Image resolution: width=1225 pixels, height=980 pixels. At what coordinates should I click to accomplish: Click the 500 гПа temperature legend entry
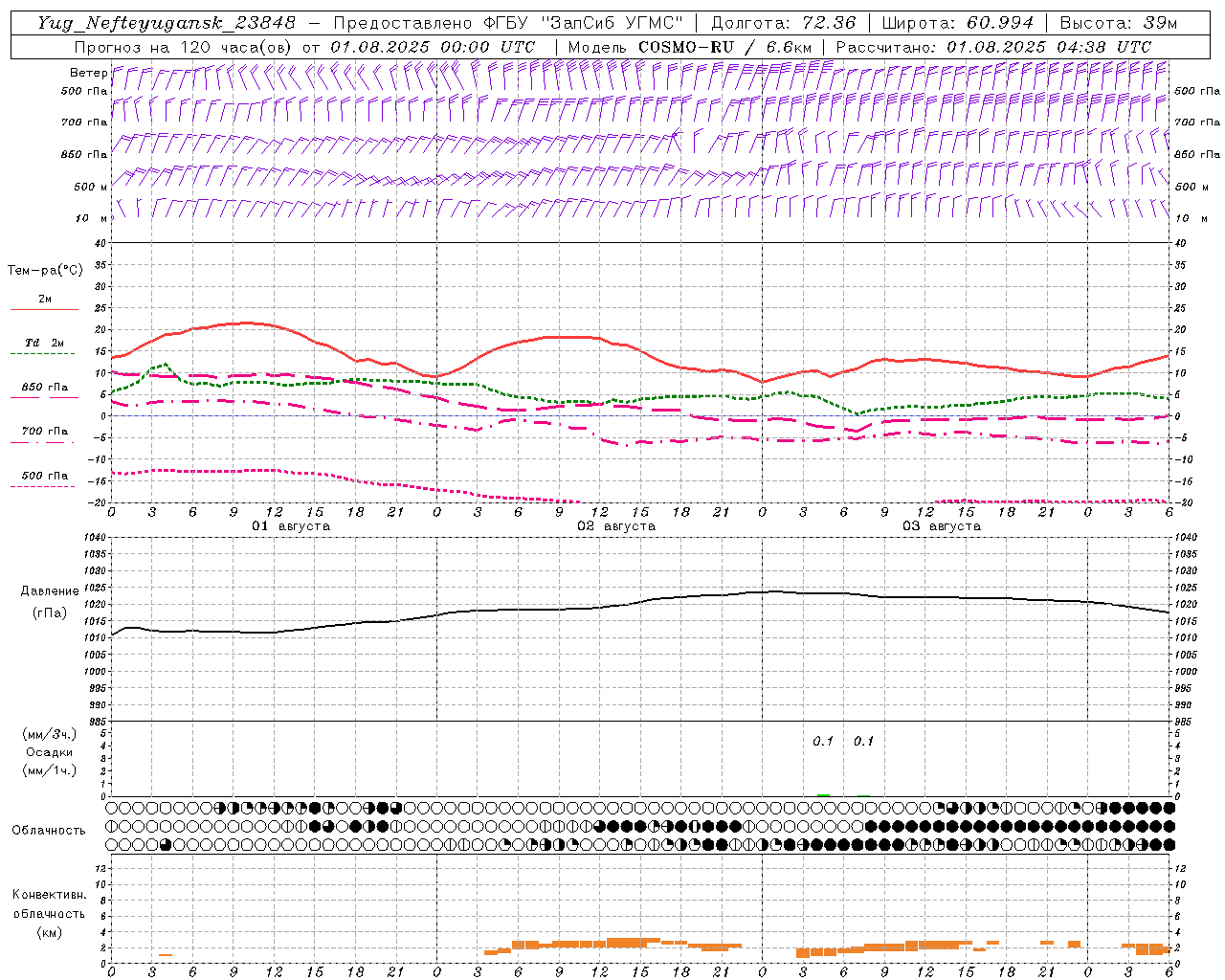point(45,476)
